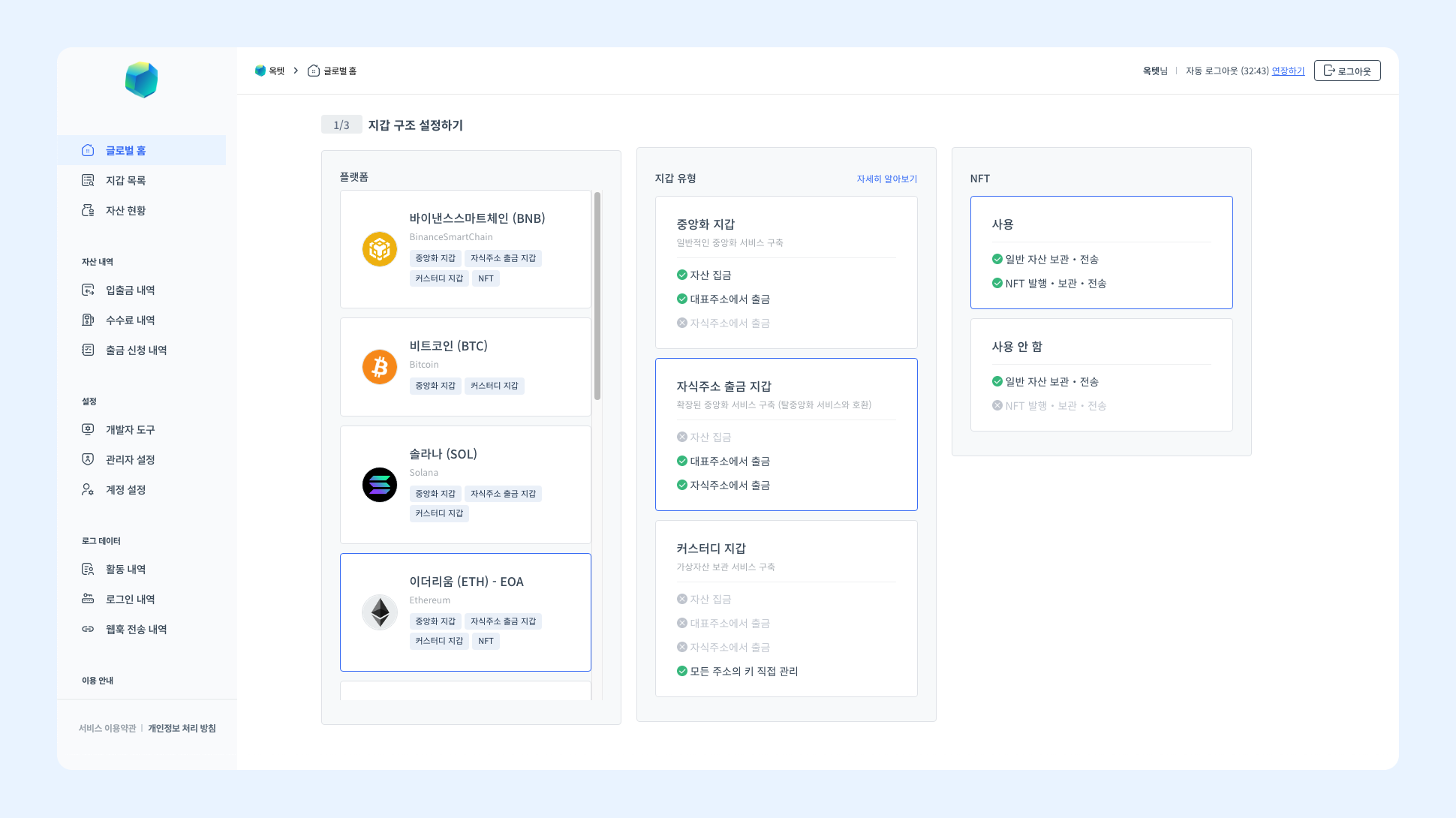Screen dimensions: 1456x818
Task: Select the 자식주소 출금 지갑 wallet type card
Action: tap(786, 435)
